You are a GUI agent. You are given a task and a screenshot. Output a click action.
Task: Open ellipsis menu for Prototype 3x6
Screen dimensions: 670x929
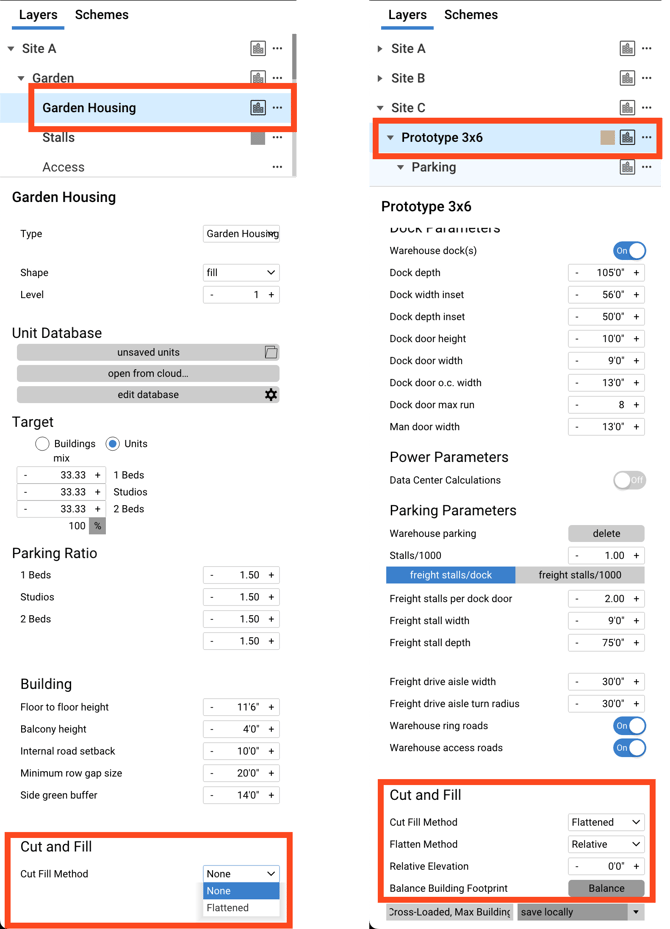646,137
